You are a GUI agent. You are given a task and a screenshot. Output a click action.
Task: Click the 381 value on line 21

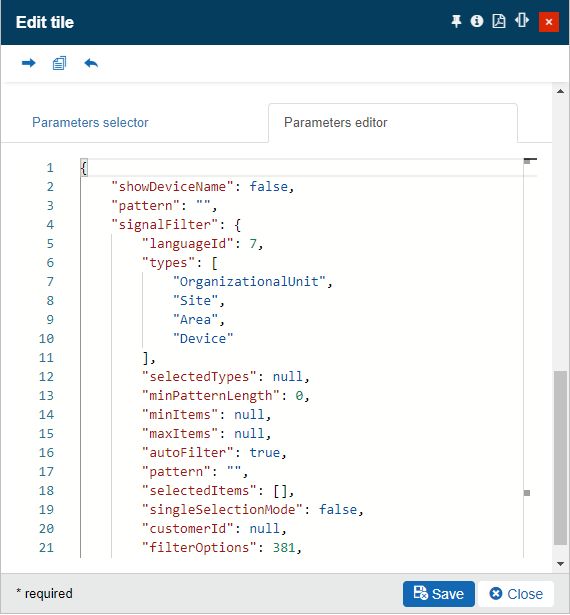pos(284,548)
